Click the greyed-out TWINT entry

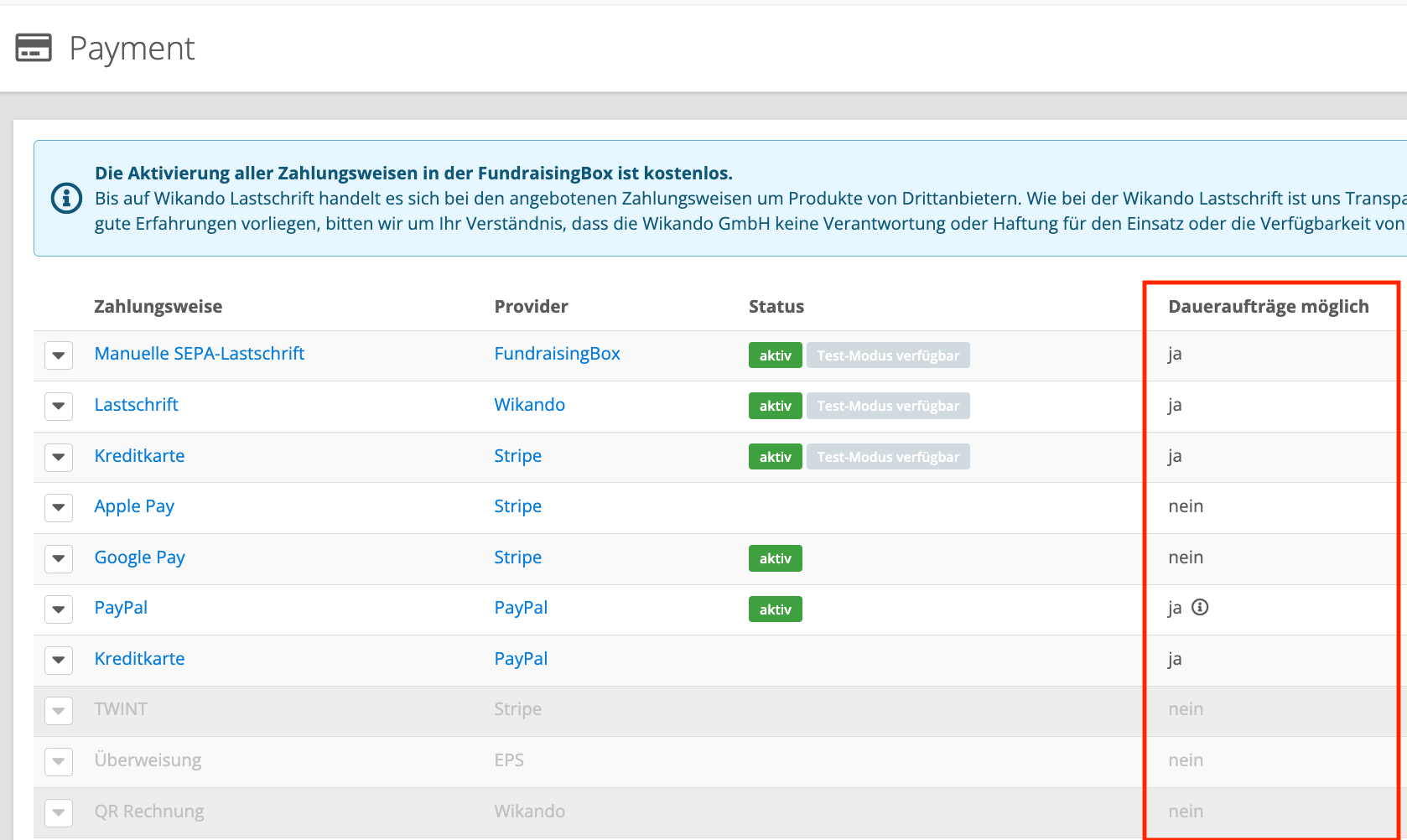(x=121, y=709)
